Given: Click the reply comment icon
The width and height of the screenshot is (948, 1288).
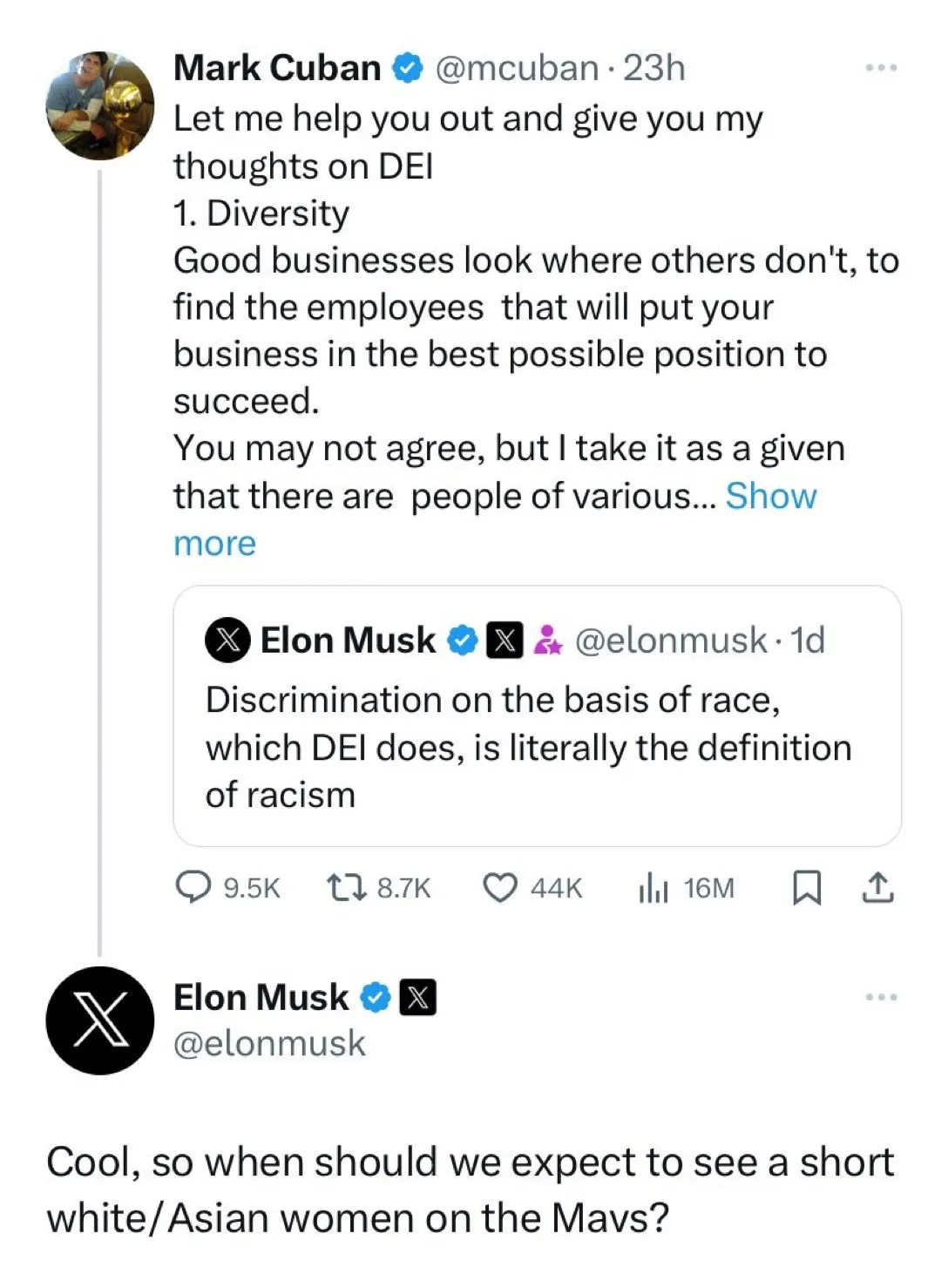Looking at the screenshot, I should (x=193, y=887).
